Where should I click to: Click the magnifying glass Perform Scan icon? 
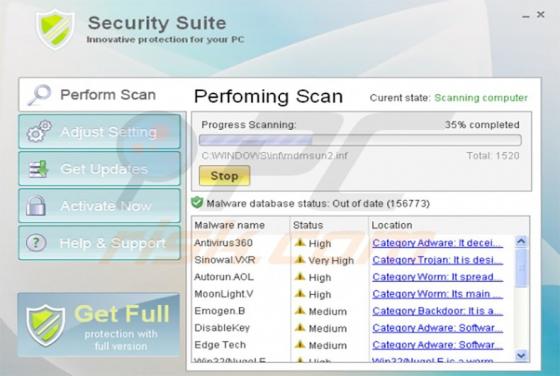pyautogui.click(x=39, y=95)
